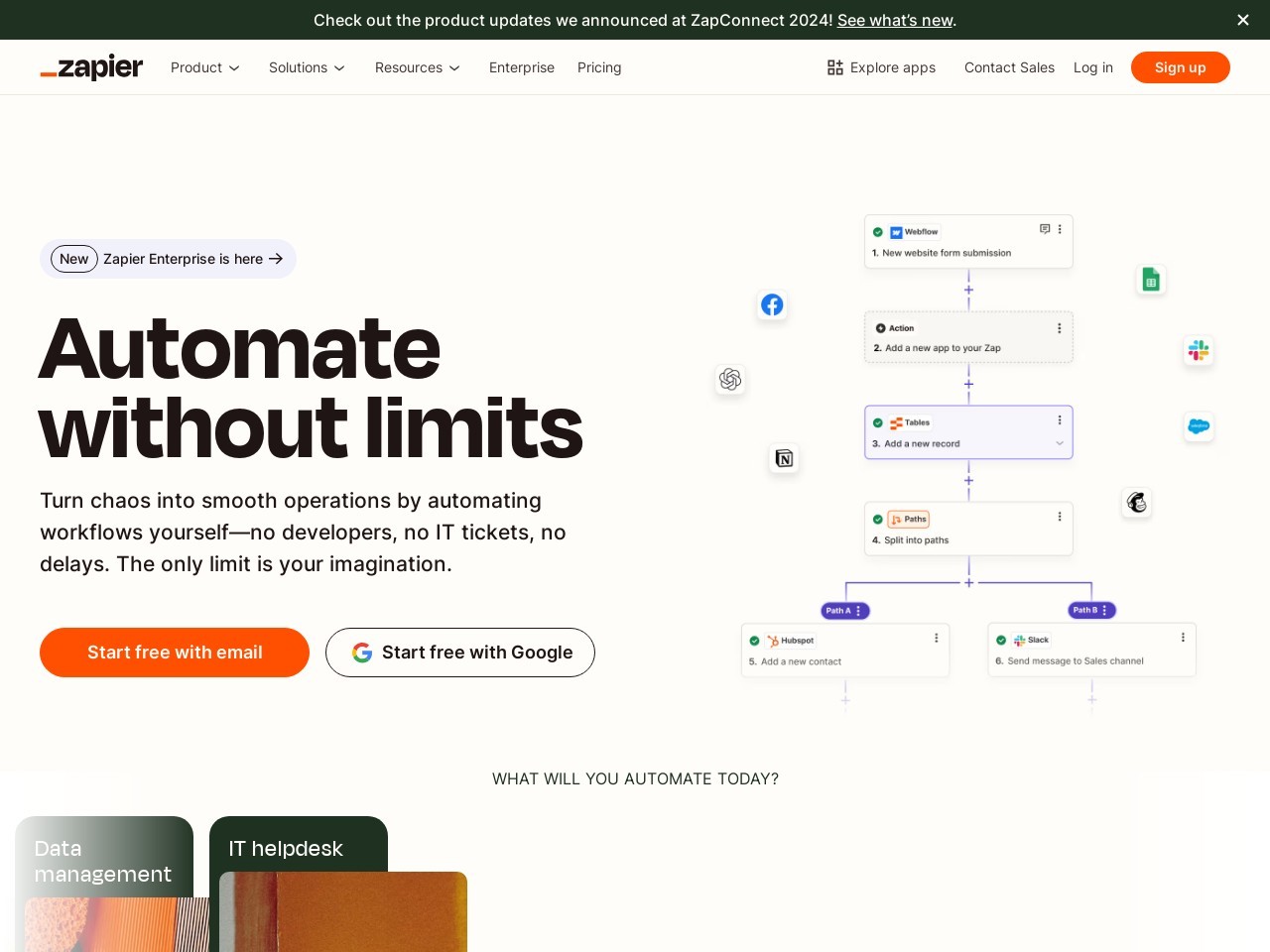1270x952 pixels.
Task: Click the OpenAI app icon
Action: [730, 379]
